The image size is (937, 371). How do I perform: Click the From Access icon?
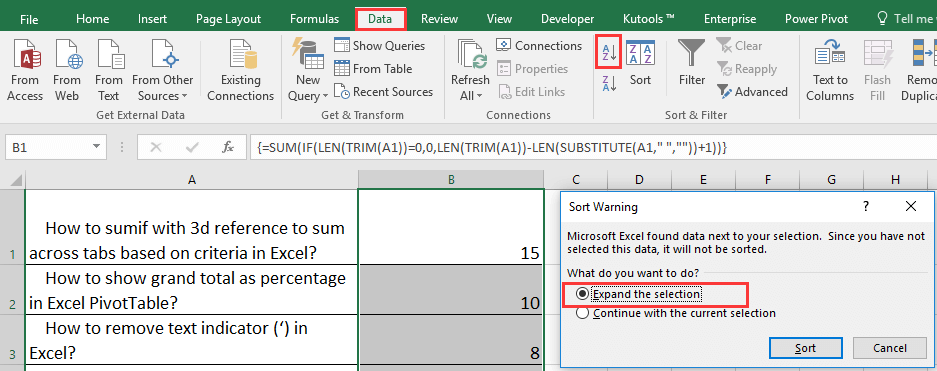pyautogui.click(x=25, y=70)
